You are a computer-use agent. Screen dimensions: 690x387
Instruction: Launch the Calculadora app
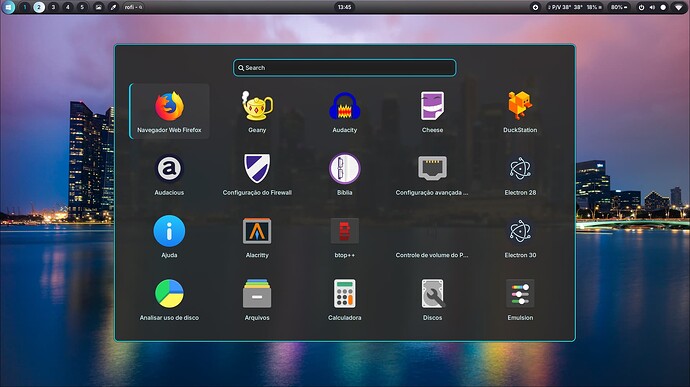pyautogui.click(x=345, y=299)
